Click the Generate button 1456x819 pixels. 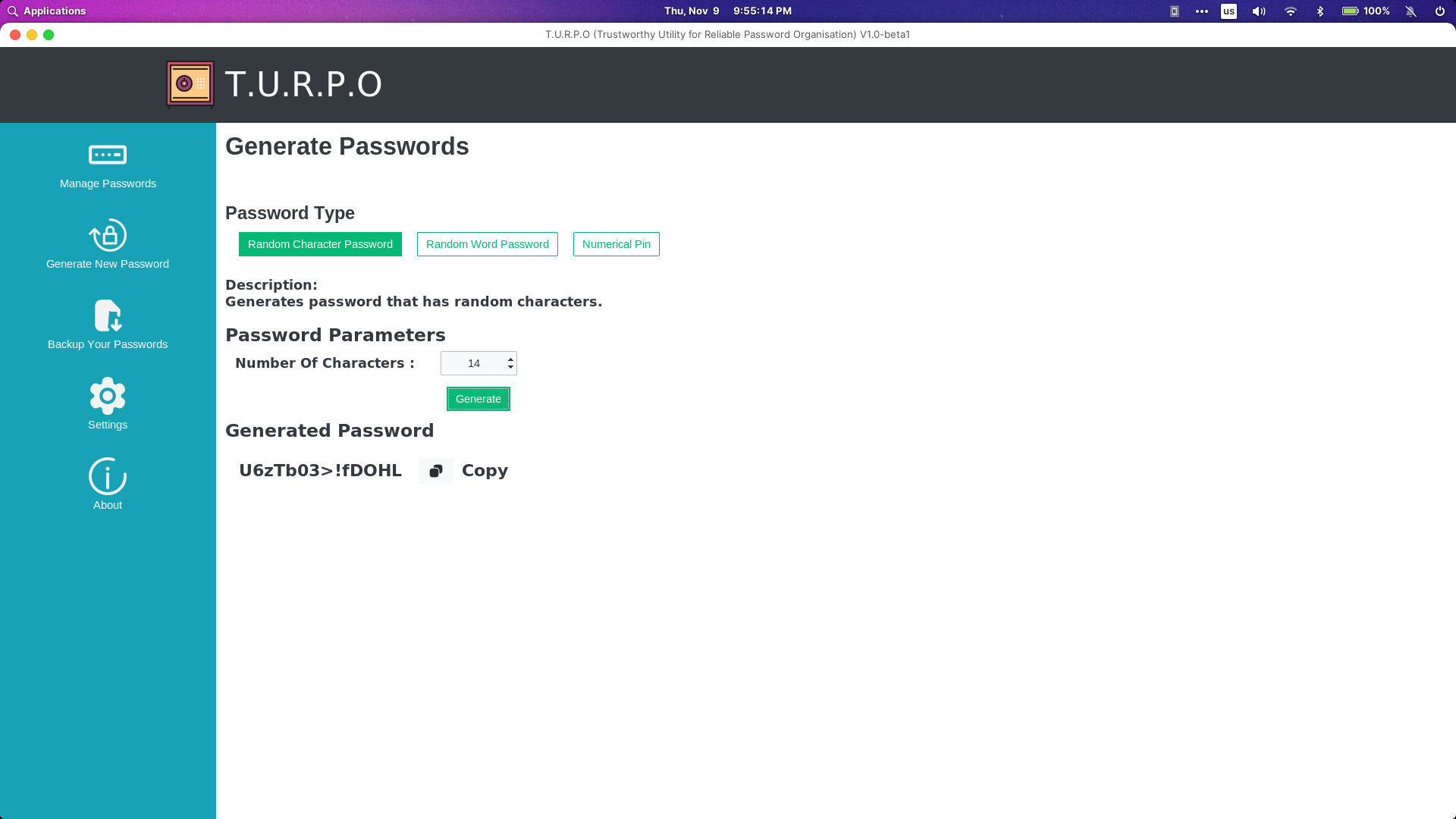pyautogui.click(x=478, y=398)
